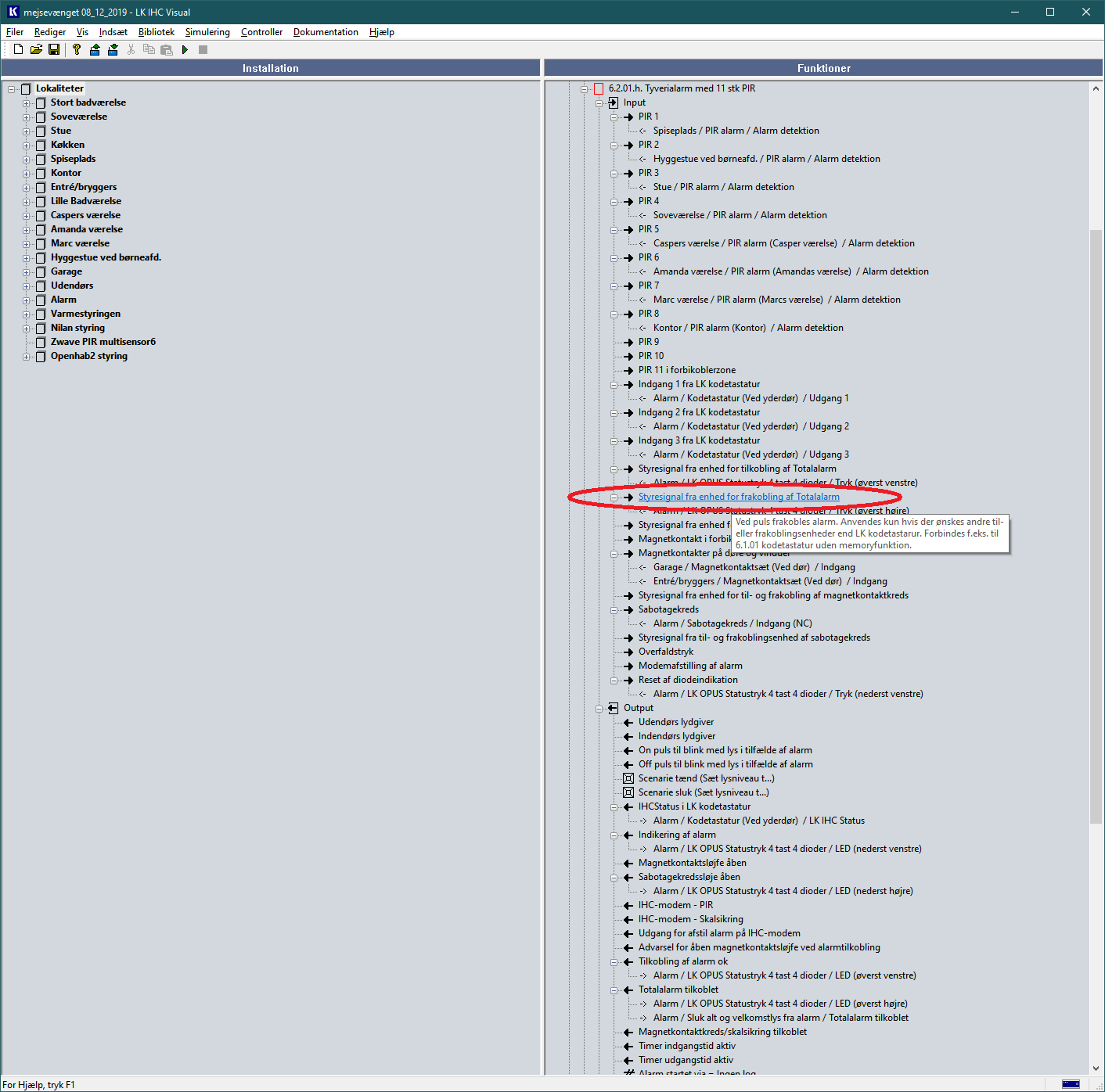Open the Bibliotek menu
Viewport: 1105px width, 1092px height.
pos(157,32)
